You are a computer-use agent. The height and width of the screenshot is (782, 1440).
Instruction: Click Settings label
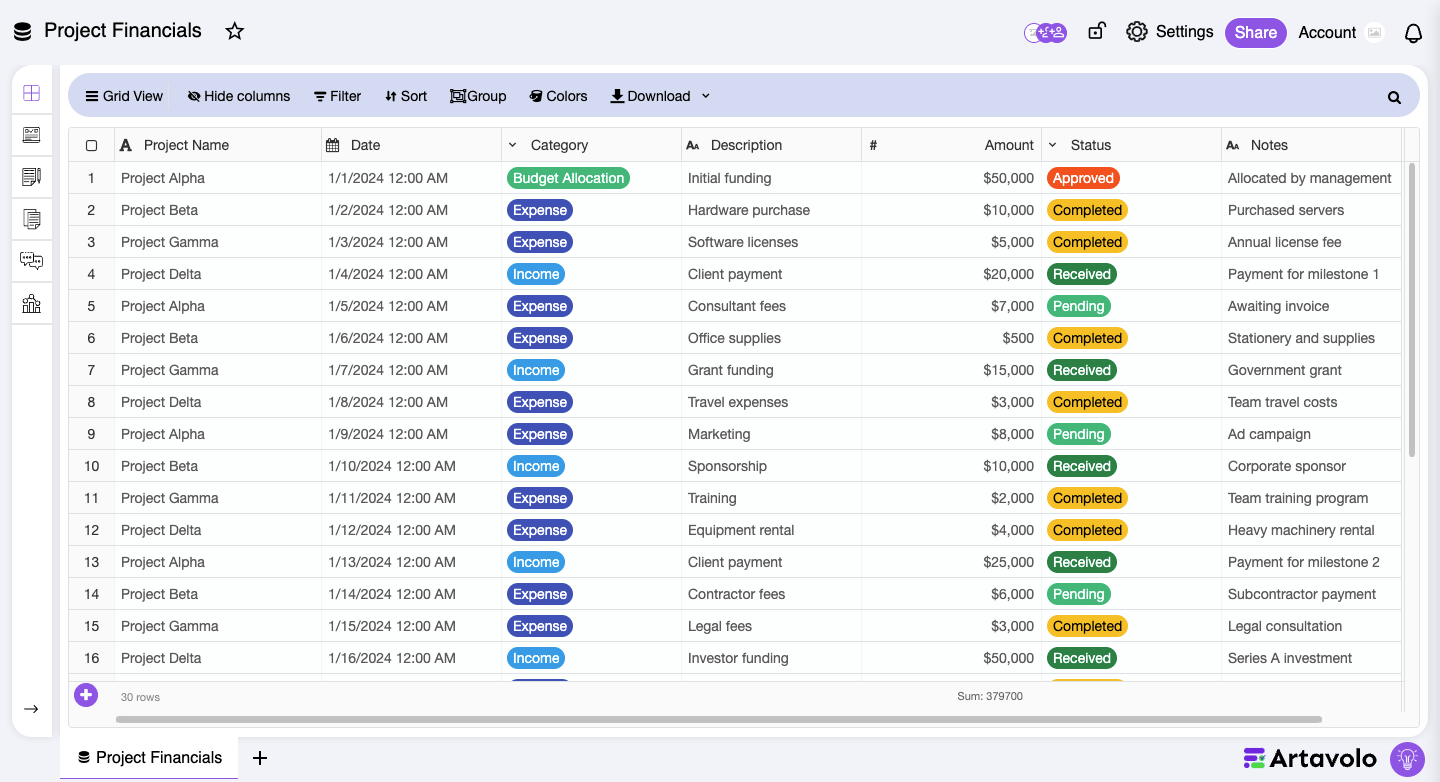tap(1184, 32)
